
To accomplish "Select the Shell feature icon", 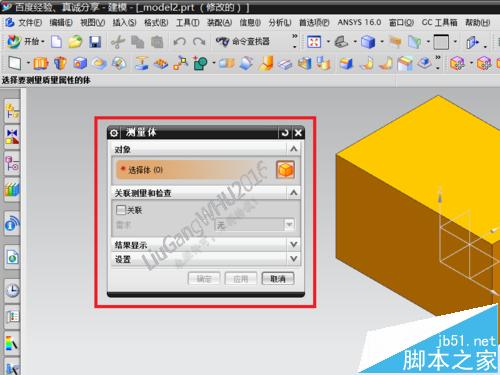I will click(304, 63).
